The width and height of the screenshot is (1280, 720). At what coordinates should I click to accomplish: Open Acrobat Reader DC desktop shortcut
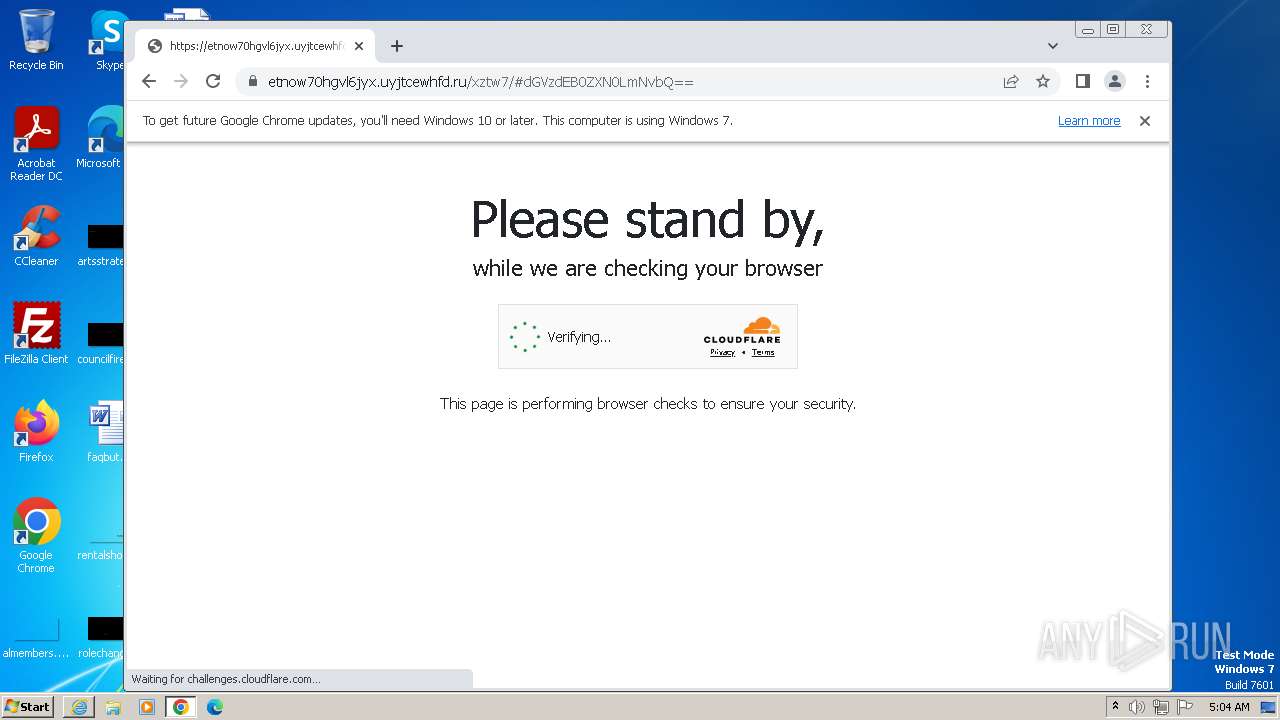(36, 145)
